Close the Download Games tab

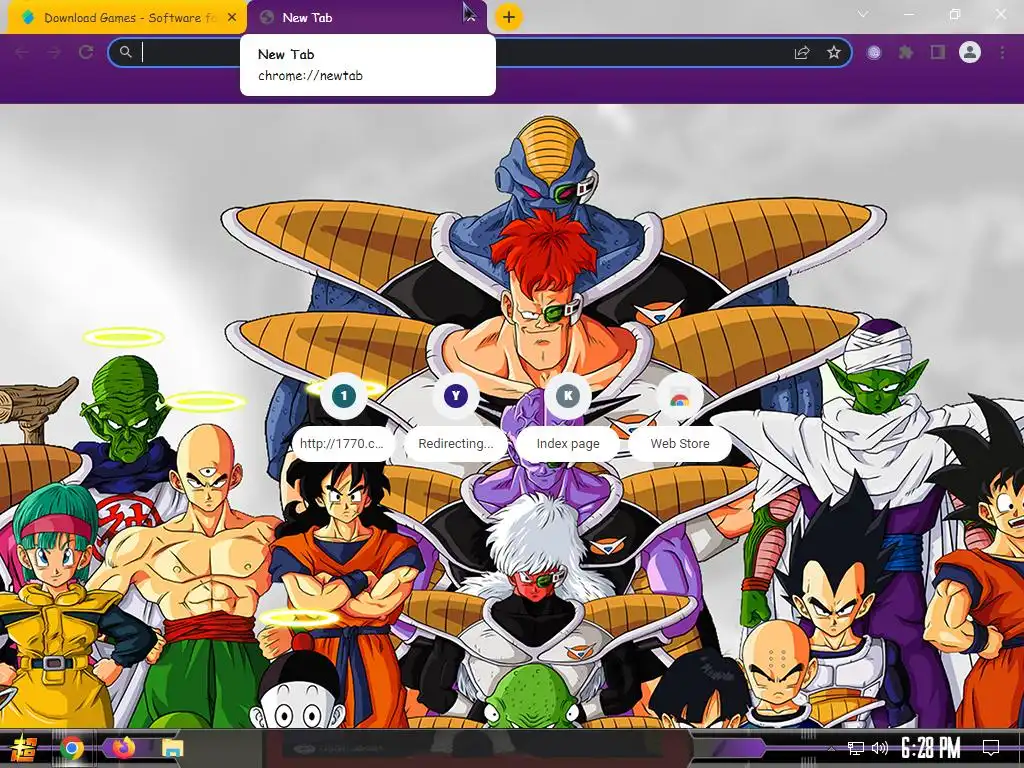click(232, 18)
